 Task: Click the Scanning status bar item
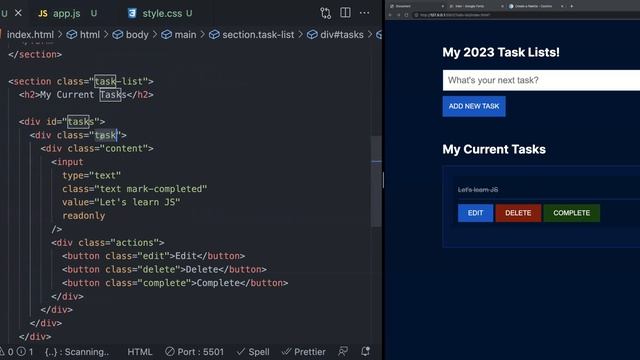pyautogui.click(x=77, y=352)
